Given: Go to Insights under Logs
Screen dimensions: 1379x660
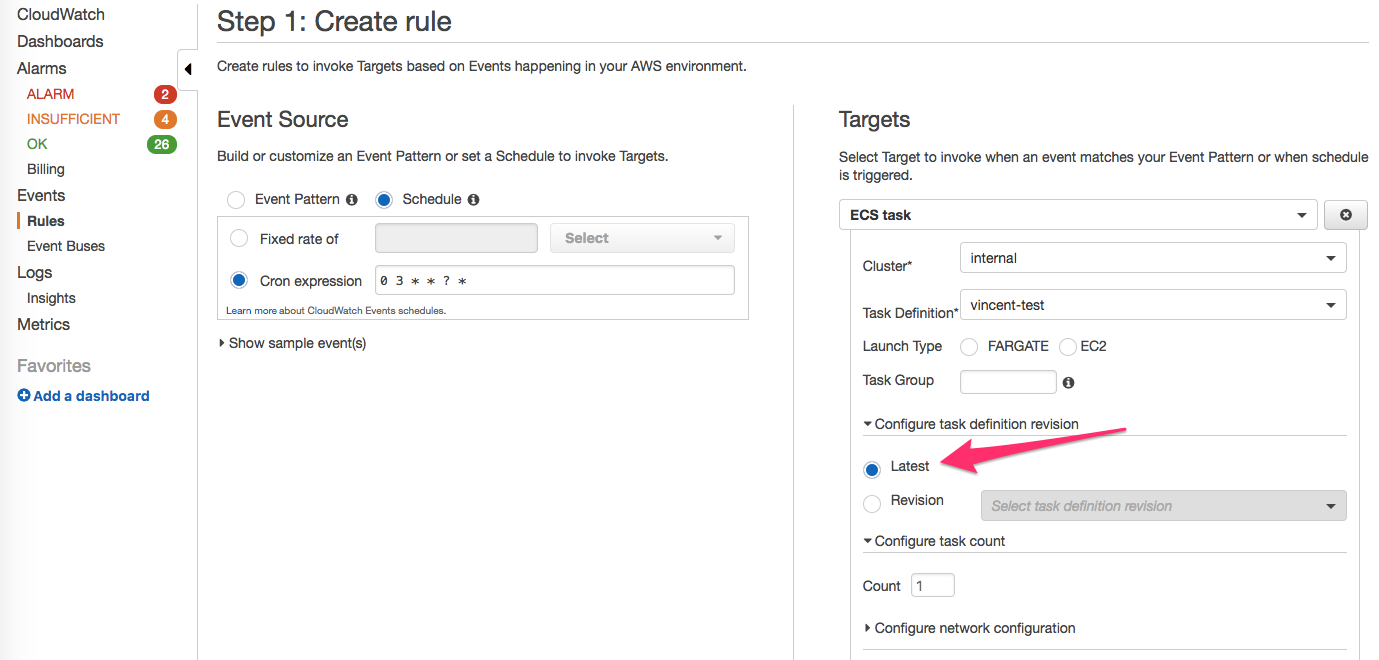Looking at the screenshot, I should 51,298.
